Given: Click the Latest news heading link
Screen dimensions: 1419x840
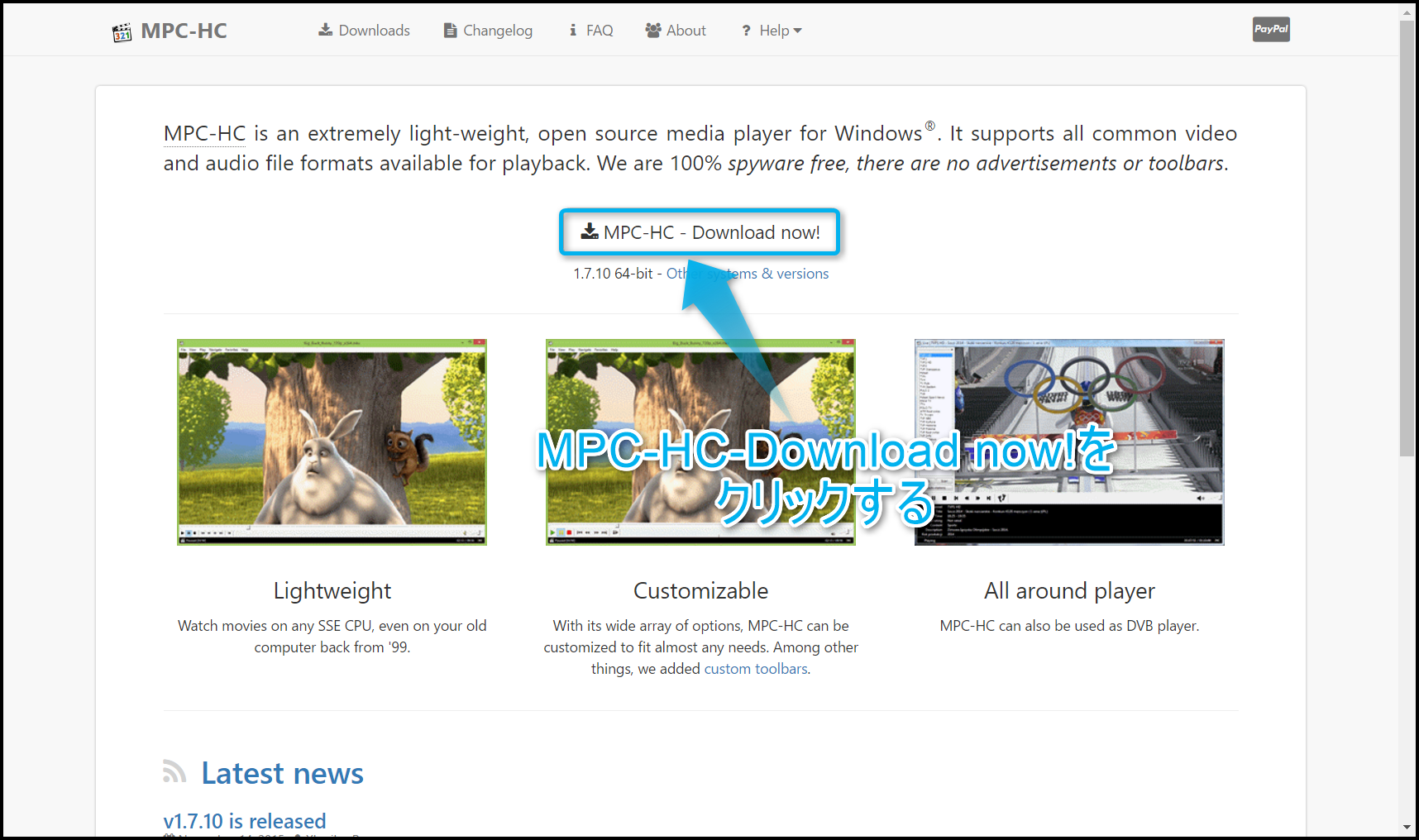Looking at the screenshot, I should 282,773.
